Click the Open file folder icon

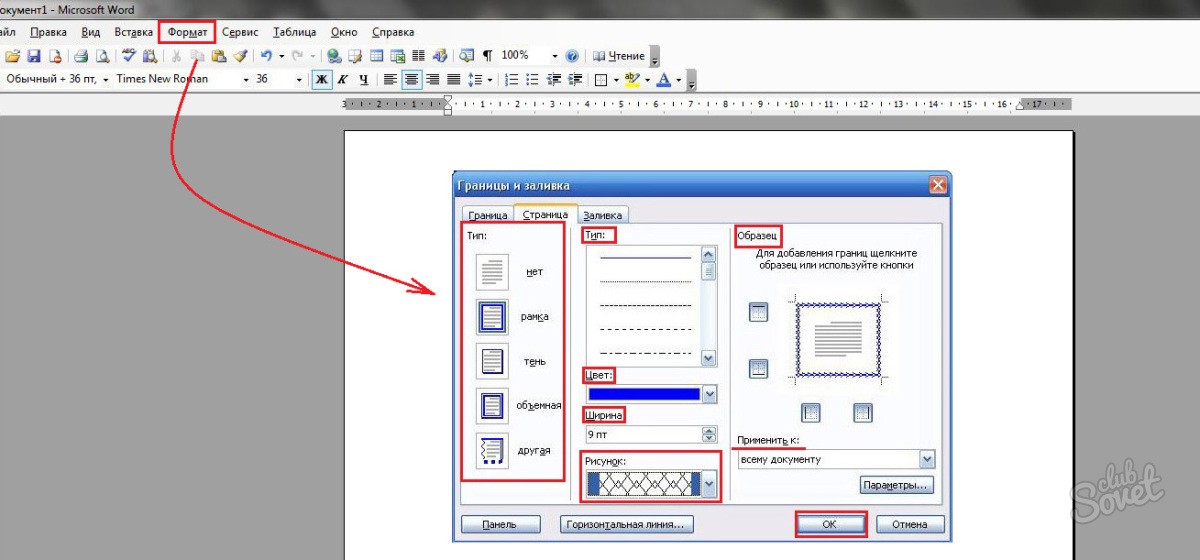point(13,56)
